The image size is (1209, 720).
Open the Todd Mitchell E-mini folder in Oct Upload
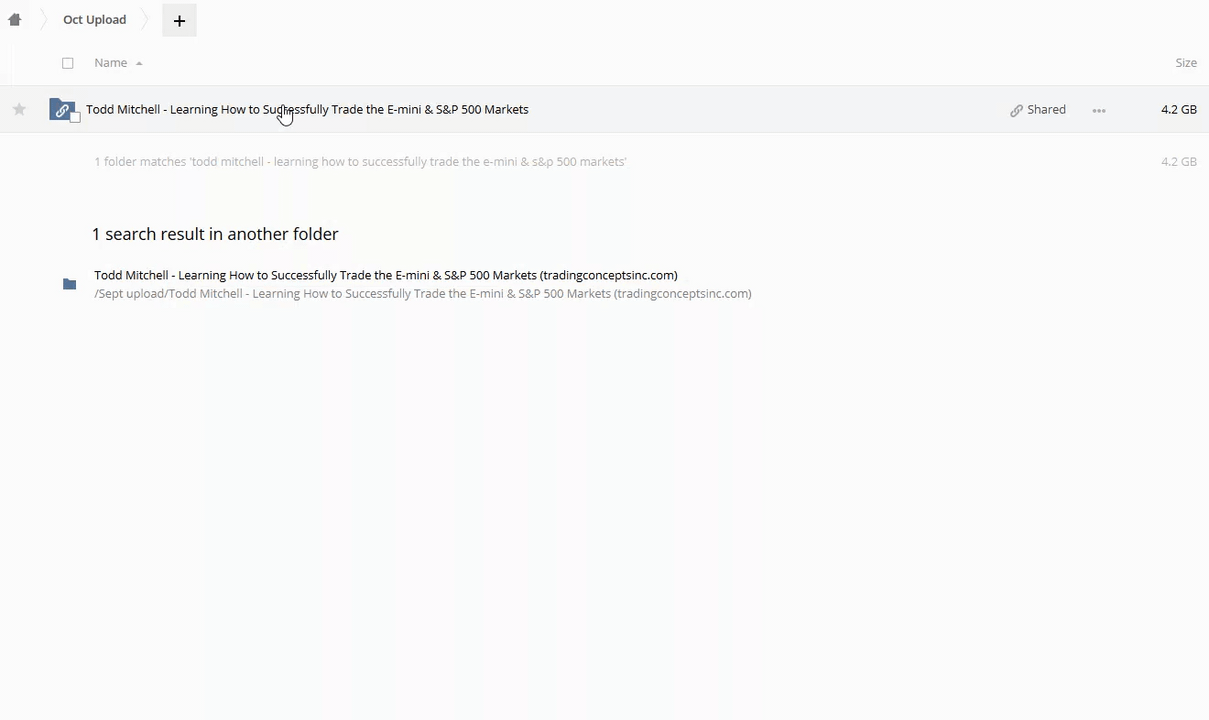pos(307,110)
